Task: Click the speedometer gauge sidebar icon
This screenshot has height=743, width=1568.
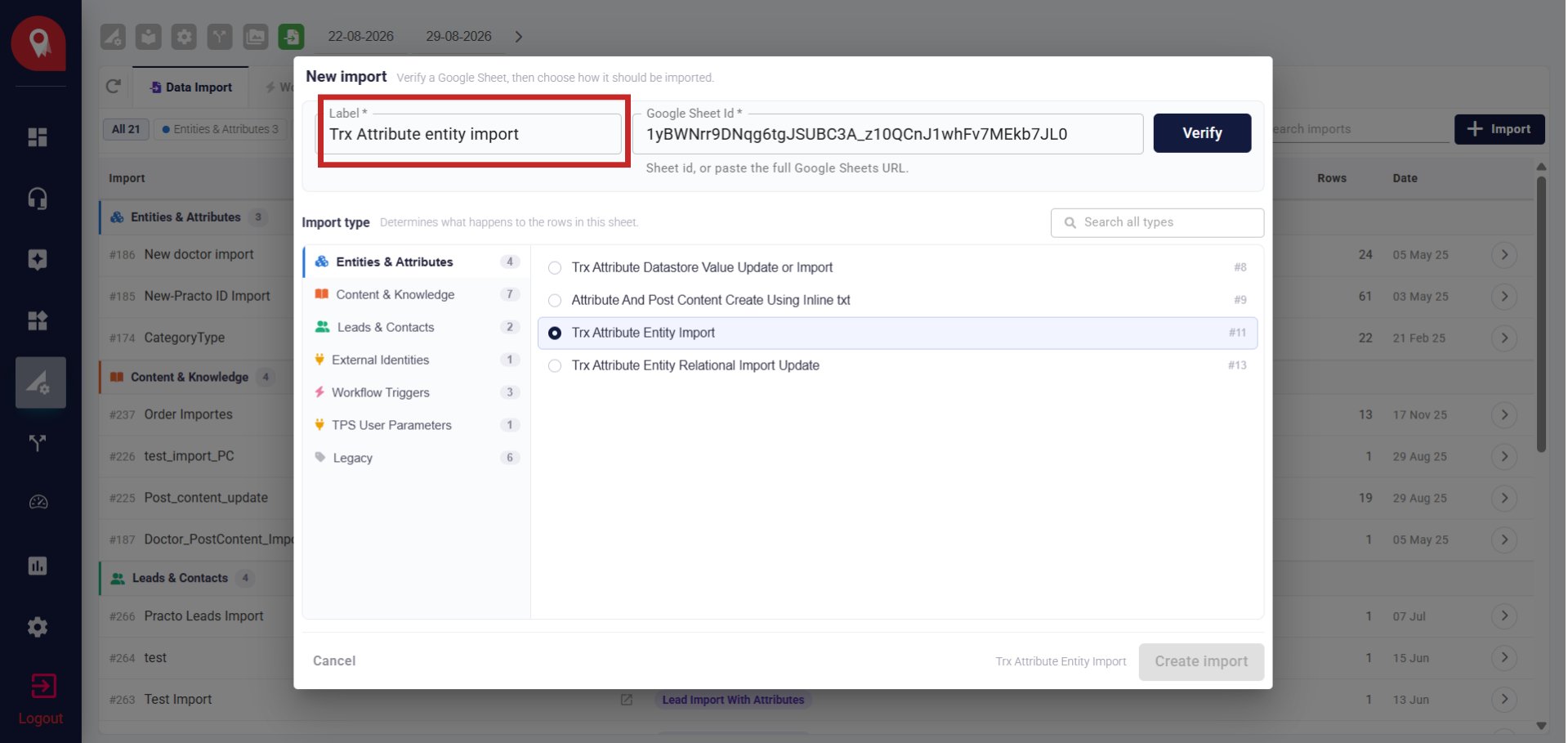Action: (x=38, y=503)
